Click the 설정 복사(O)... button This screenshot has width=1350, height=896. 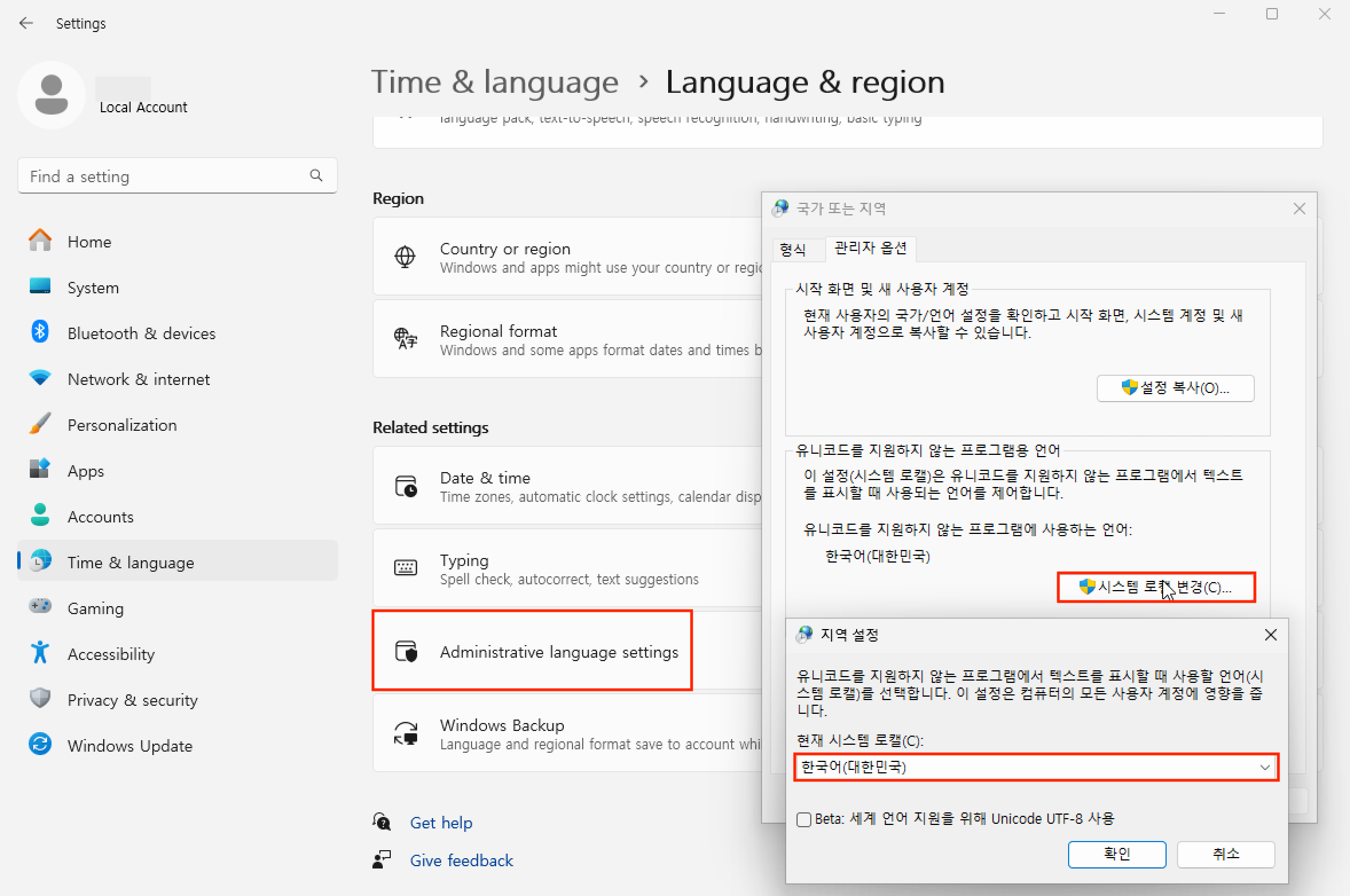click(1175, 388)
